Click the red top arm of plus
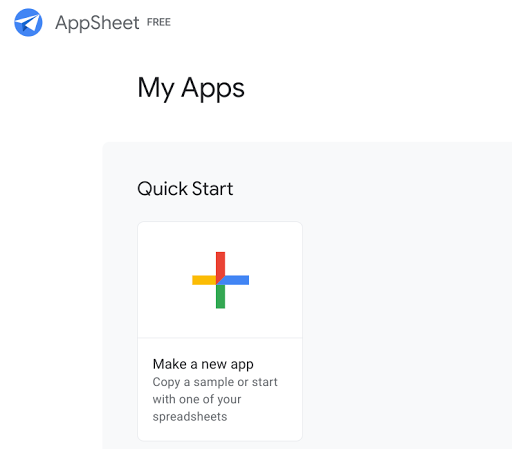Image resolution: width=512 pixels, height=449 pixels. [220, 264]
